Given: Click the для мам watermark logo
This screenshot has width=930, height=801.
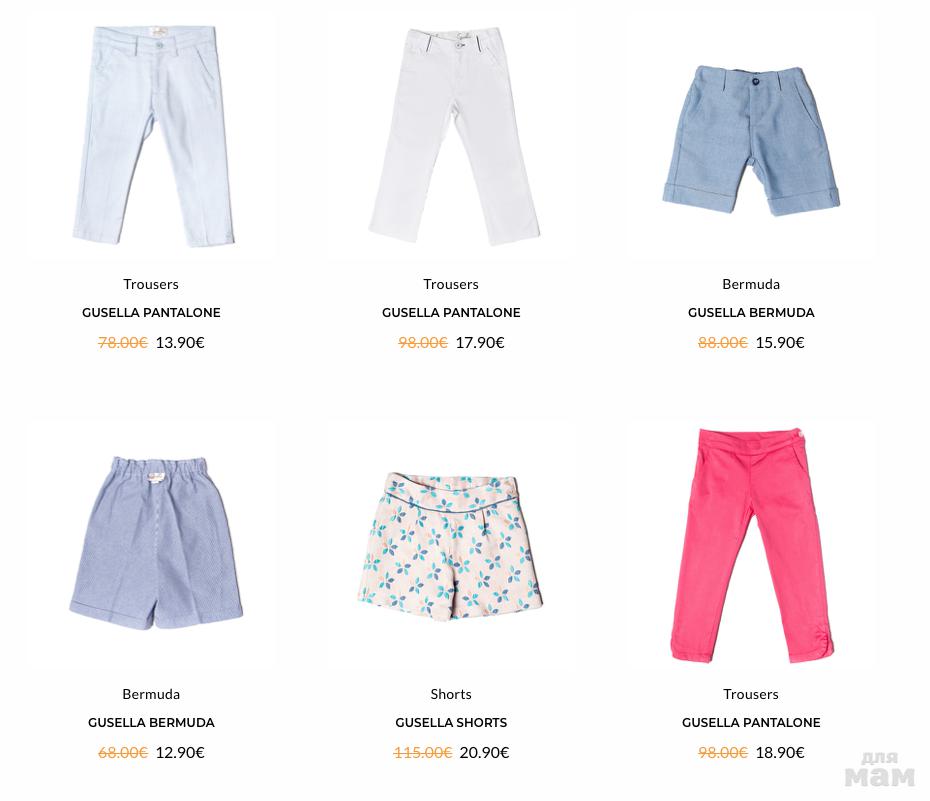Looking at the screenshot, I should coord(880,770).
